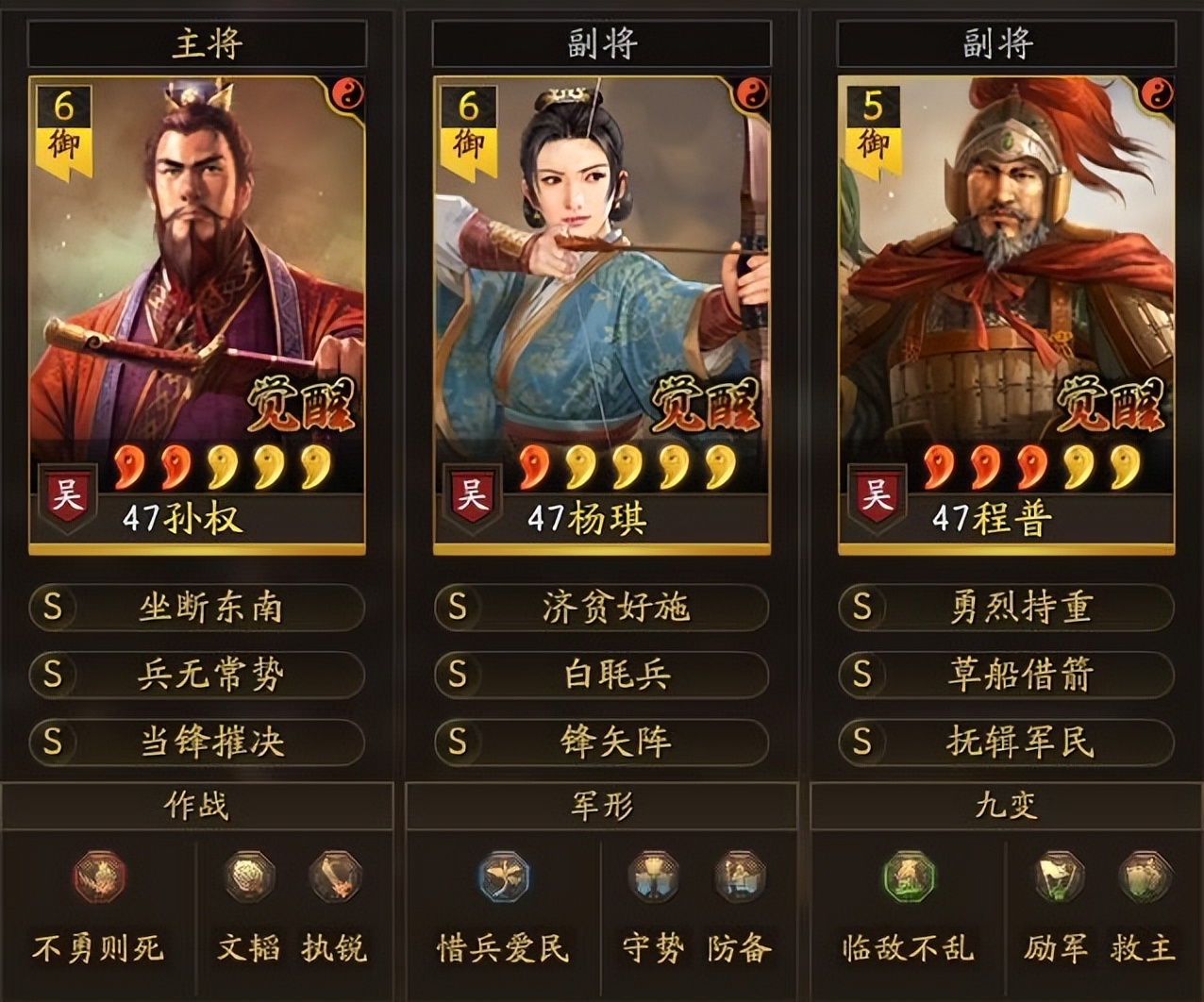This screenshot has width=1204, height=1002.
Task: Select the 不勇则死 red skill icon
Action: [99, 877]
